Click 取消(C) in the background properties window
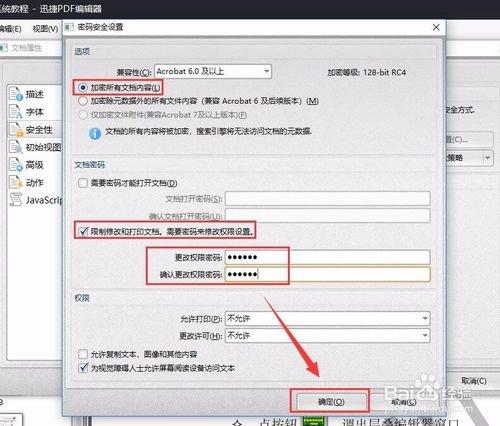500x426 pixels. click(x=474, y=381)
